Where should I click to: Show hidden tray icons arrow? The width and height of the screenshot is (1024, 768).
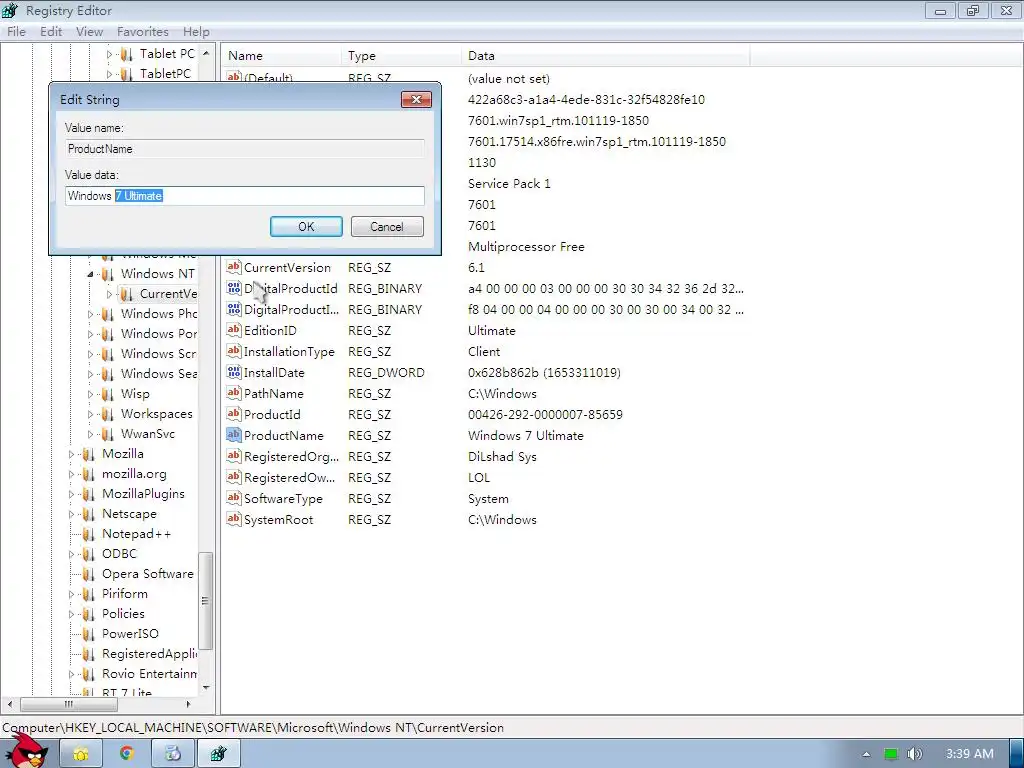866,754
